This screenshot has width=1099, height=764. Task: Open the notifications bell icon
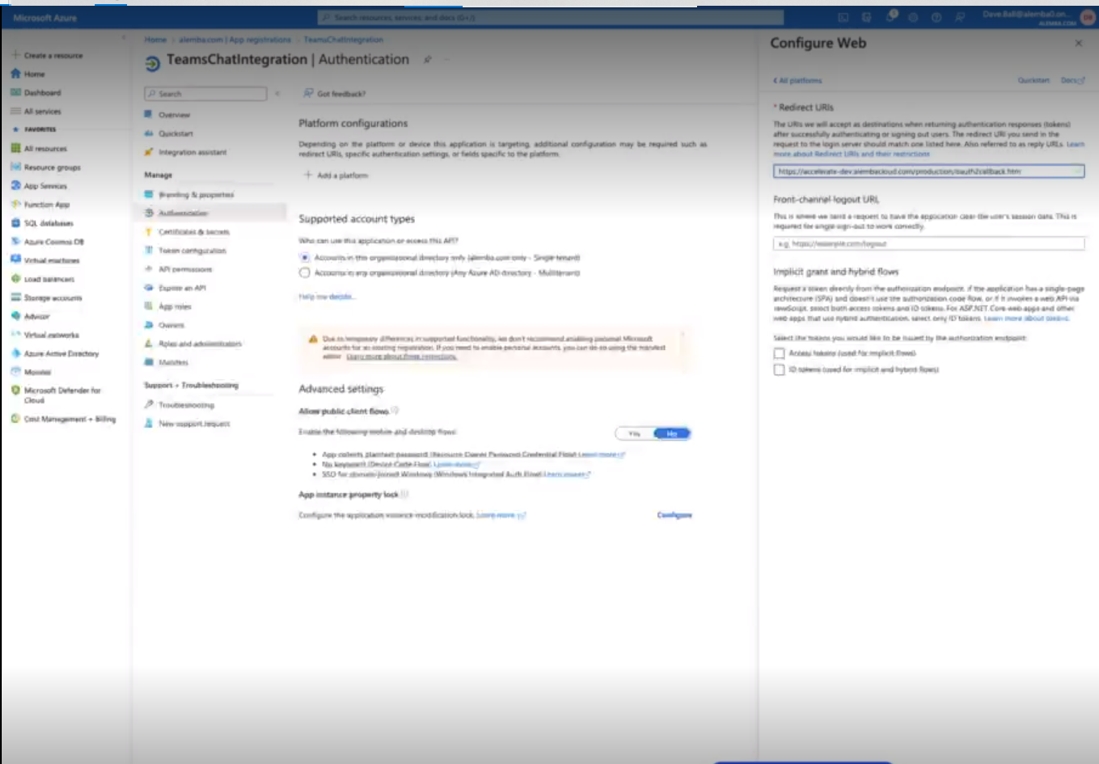[890, 17]
